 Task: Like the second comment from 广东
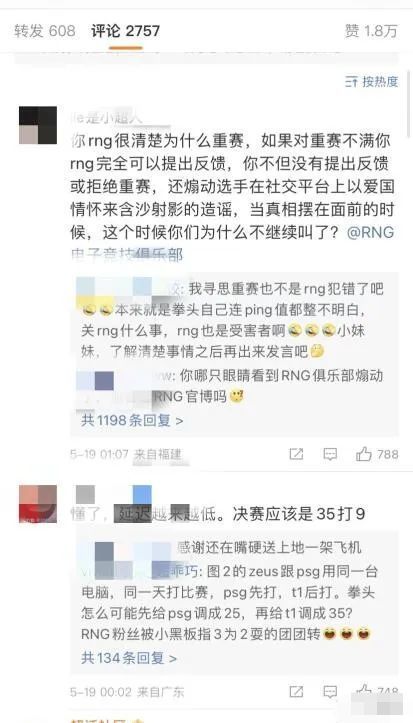pos(377,691)
